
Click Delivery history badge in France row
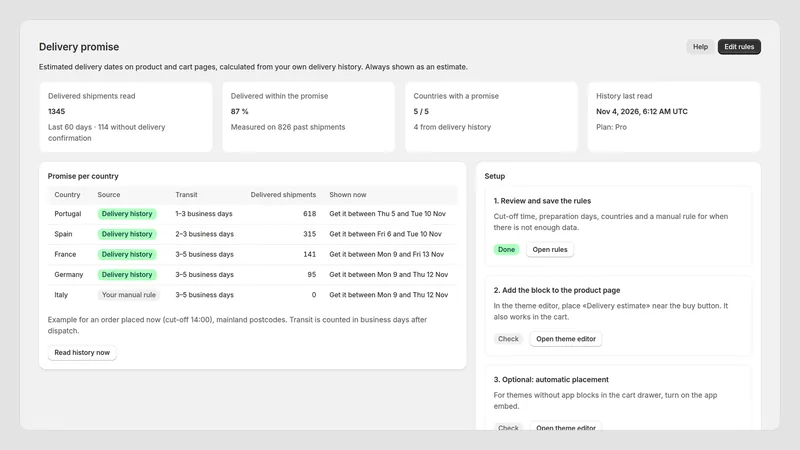pyautogui.click(x=127, y=254)
